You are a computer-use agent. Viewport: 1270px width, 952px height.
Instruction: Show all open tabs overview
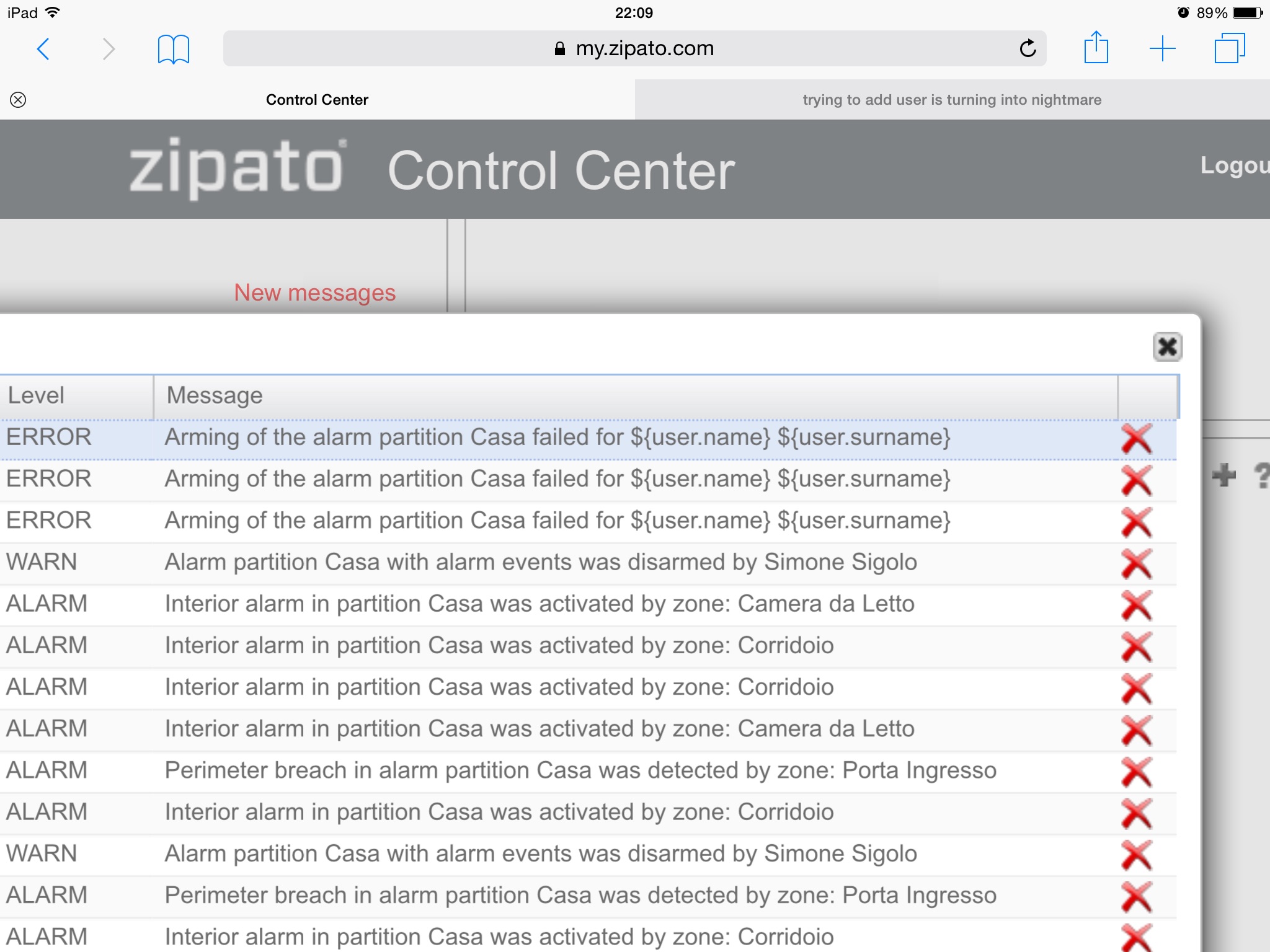click(1229, 48)
